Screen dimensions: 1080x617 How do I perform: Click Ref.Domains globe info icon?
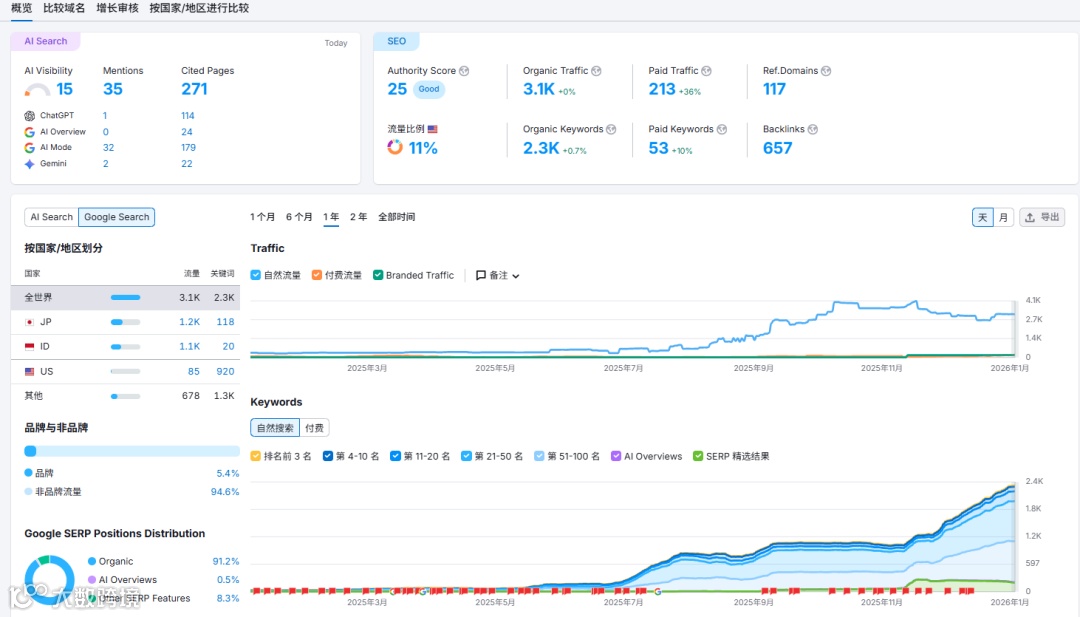click(827, 71)
